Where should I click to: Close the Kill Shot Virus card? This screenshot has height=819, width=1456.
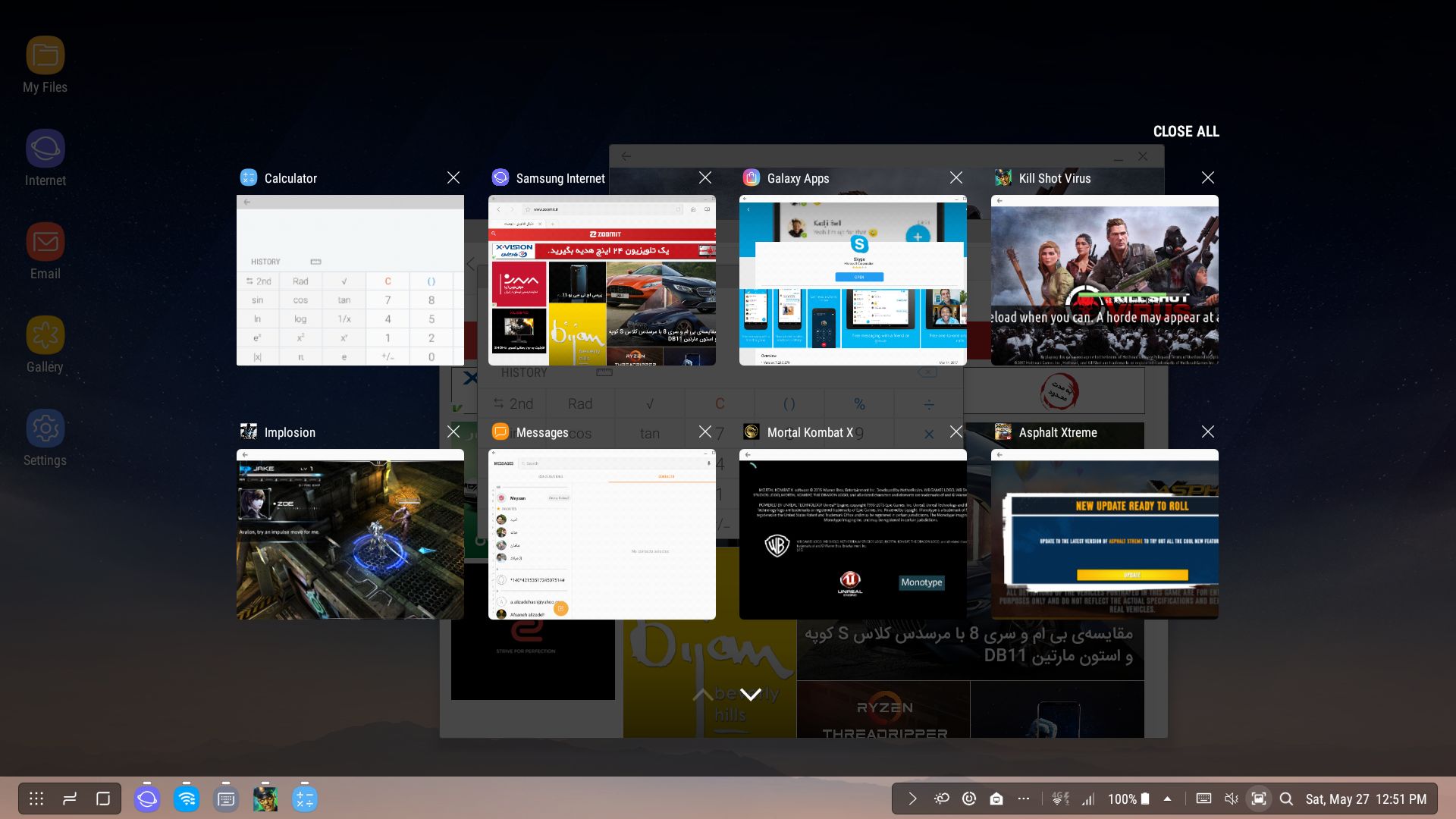tap(1208, 177)
